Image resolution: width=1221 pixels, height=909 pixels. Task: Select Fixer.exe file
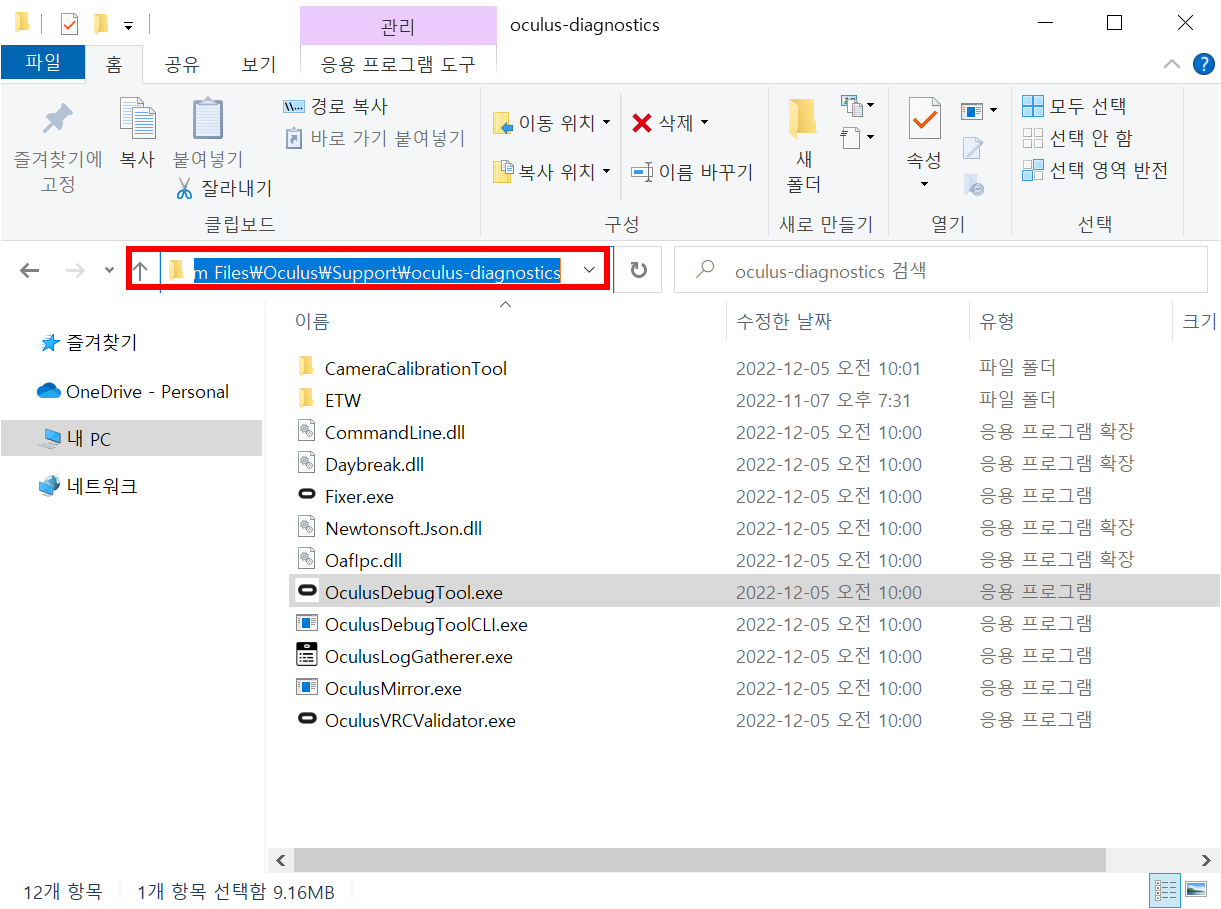[359, 496]
